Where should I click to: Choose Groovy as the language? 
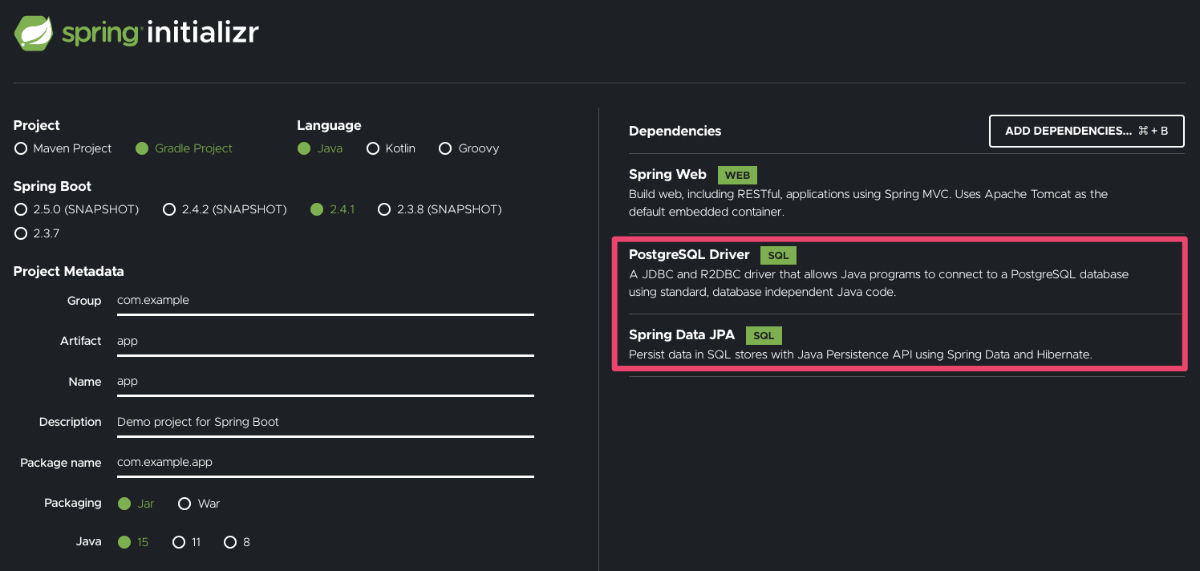445,148
